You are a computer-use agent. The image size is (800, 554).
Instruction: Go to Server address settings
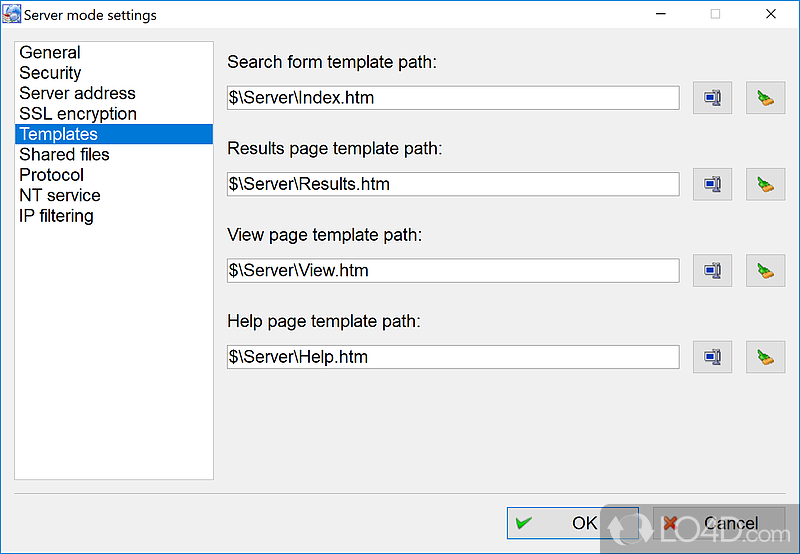[x=114, y=93]
